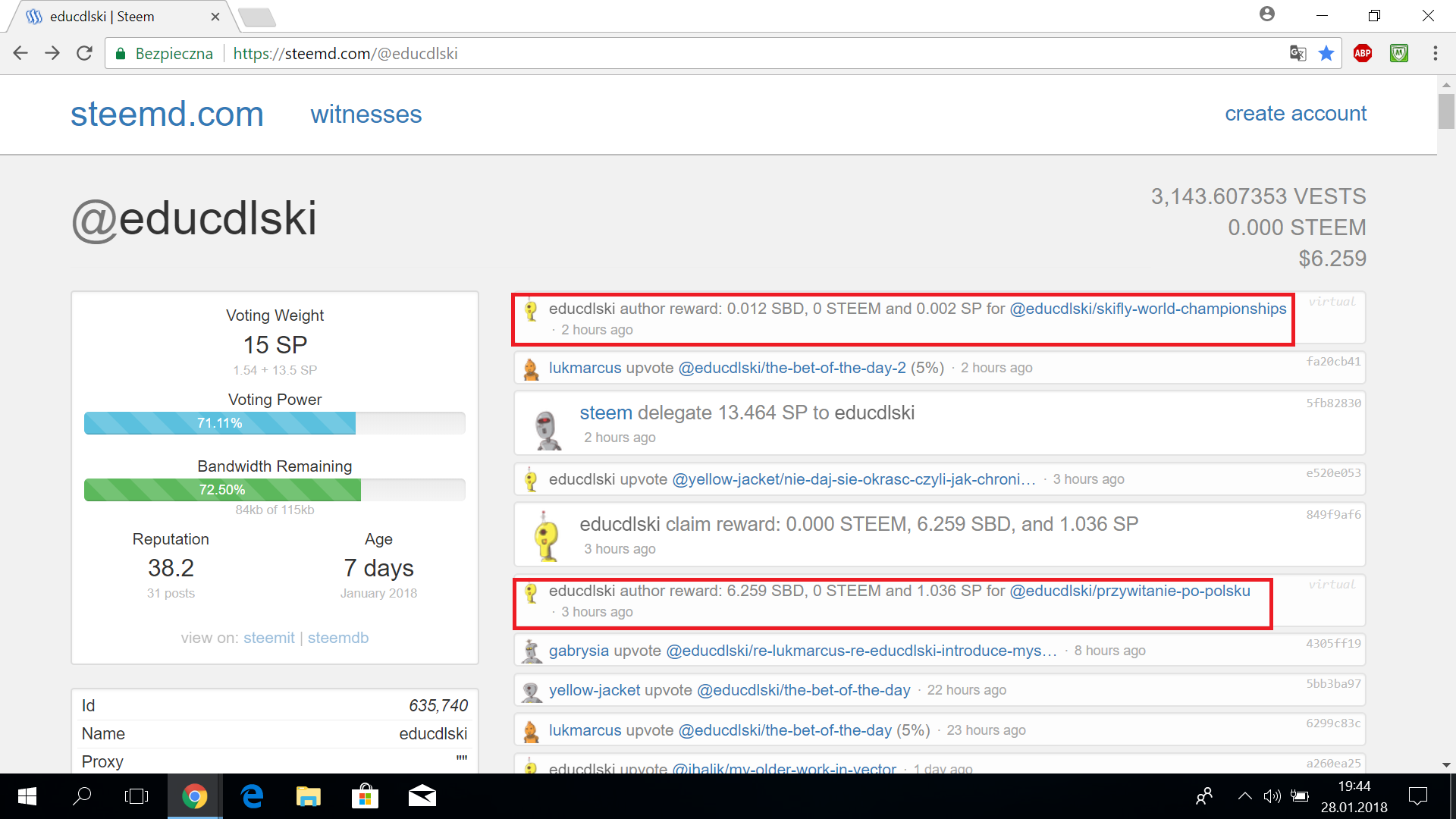Click yellow-jacket avatar icon
The image size is (1456, 819).
(x=532, y=691)
